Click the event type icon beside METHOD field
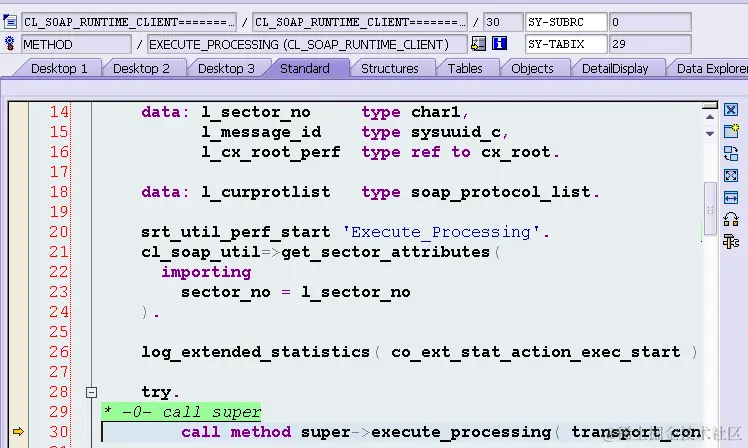748x448 pixels. (10, 43)
